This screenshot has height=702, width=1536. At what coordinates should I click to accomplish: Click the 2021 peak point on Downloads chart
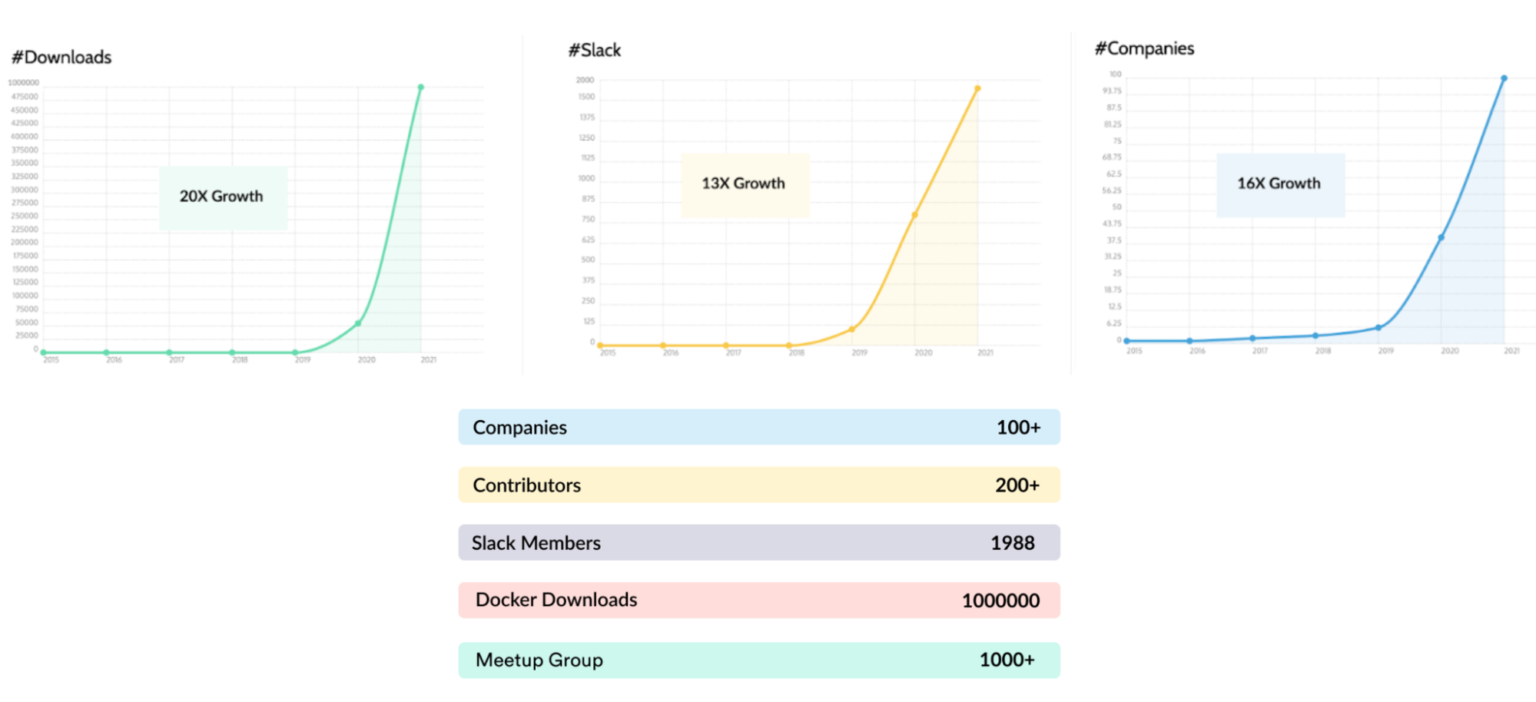pos(421,87)
